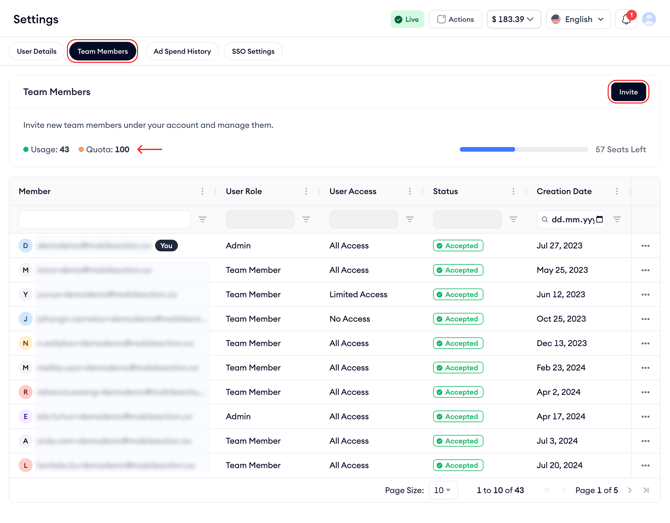Viewport: 670px width, 523px height.
Task: Open Member column three-dot menu
Action: (202, 191)
